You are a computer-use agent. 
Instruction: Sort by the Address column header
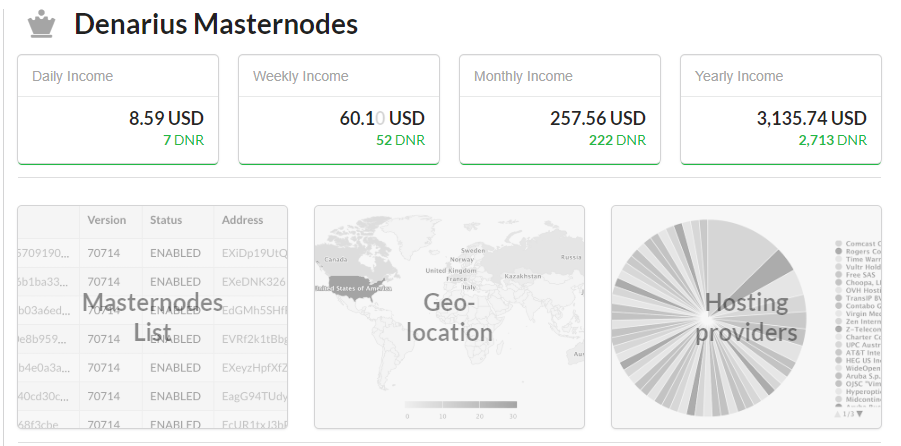tap(243, 220)
